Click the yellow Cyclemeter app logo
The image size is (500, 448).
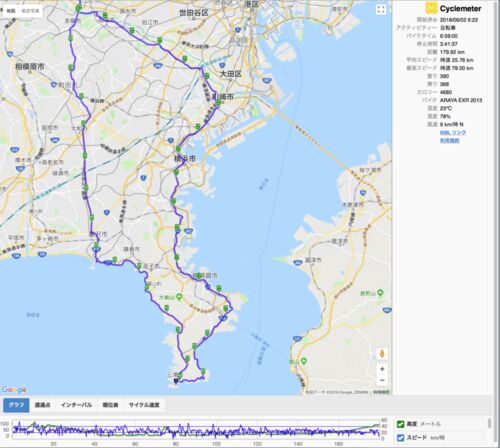tap(431, 8)
